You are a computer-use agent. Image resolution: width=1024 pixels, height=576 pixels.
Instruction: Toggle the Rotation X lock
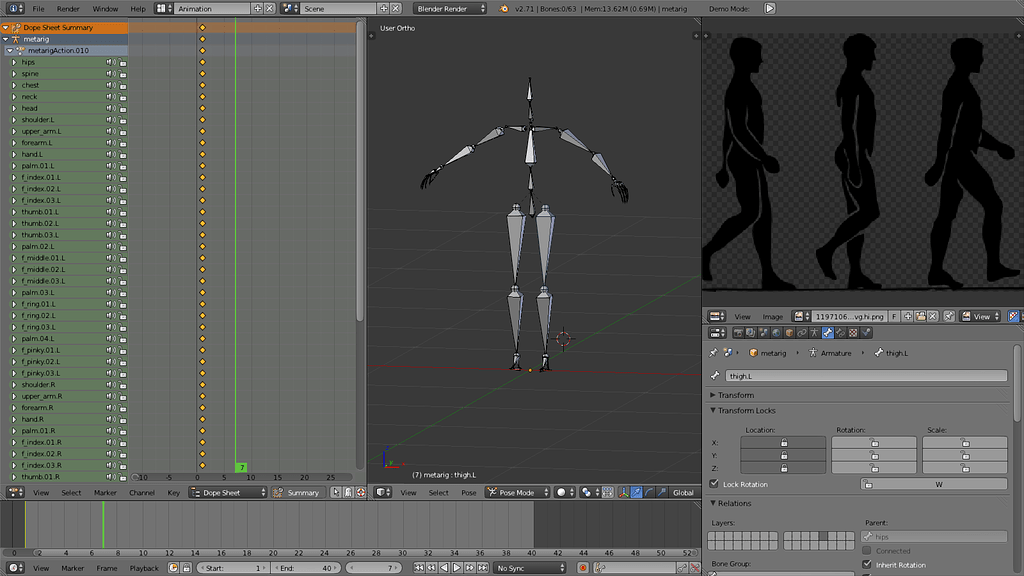point(874,442)
